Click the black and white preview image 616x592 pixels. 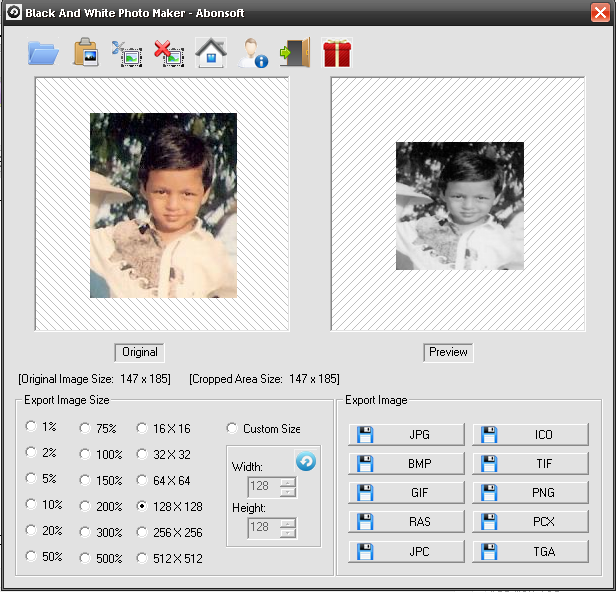tap(459, 206)
